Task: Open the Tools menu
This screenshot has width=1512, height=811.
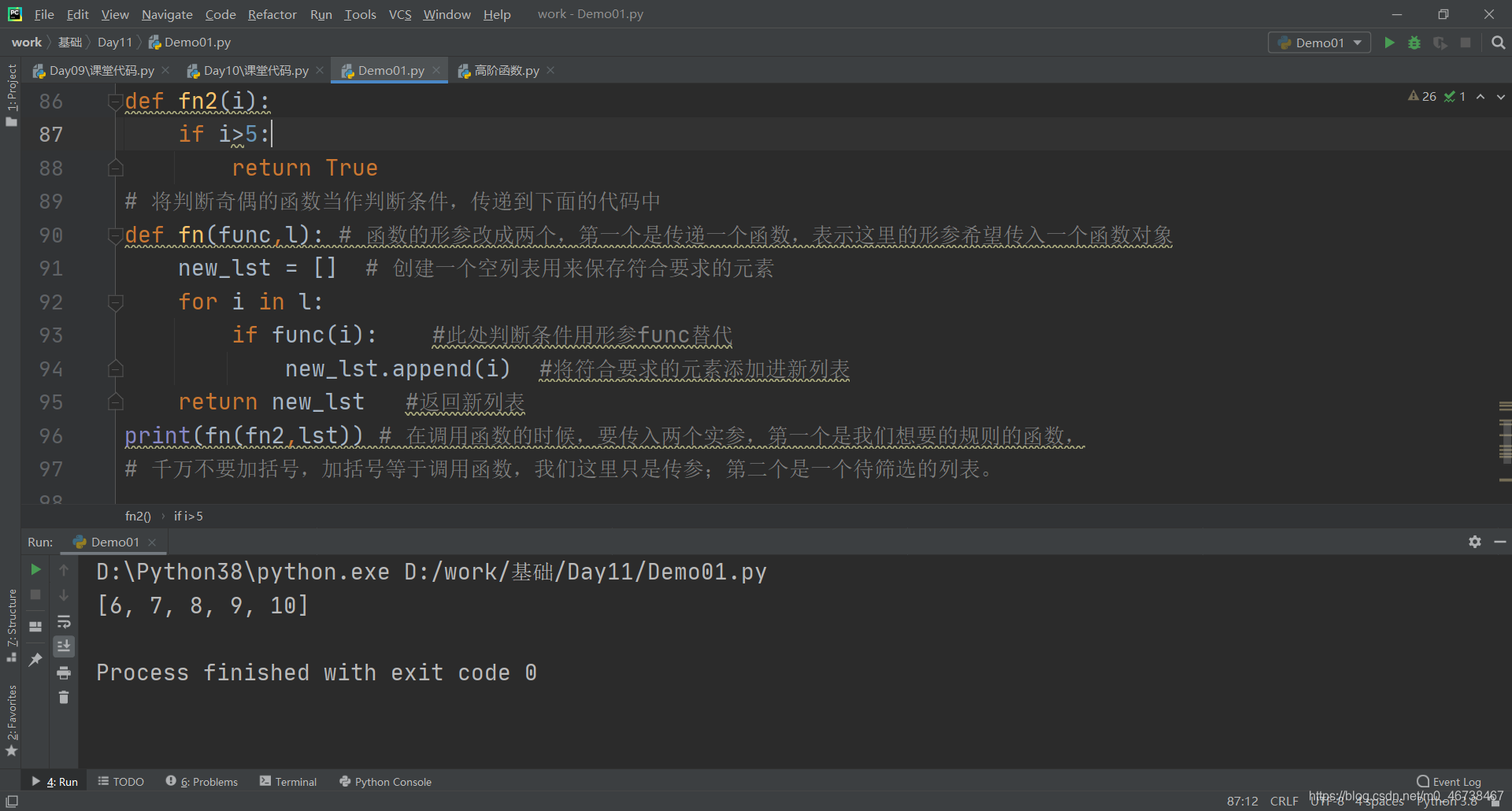Action: pyautogui.click(x=360, y=14)
